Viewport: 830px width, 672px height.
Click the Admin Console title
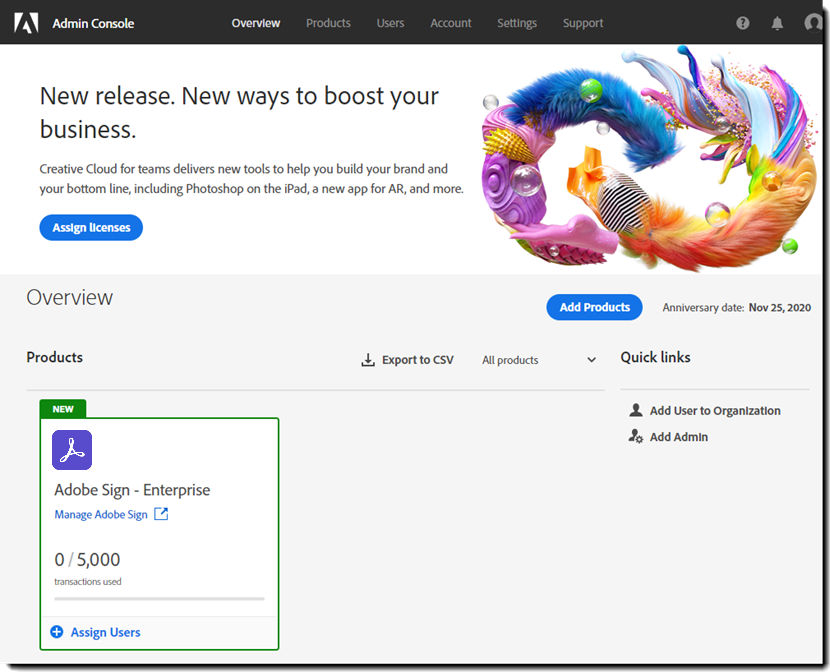pyautogui.click(x=93, y=23)
